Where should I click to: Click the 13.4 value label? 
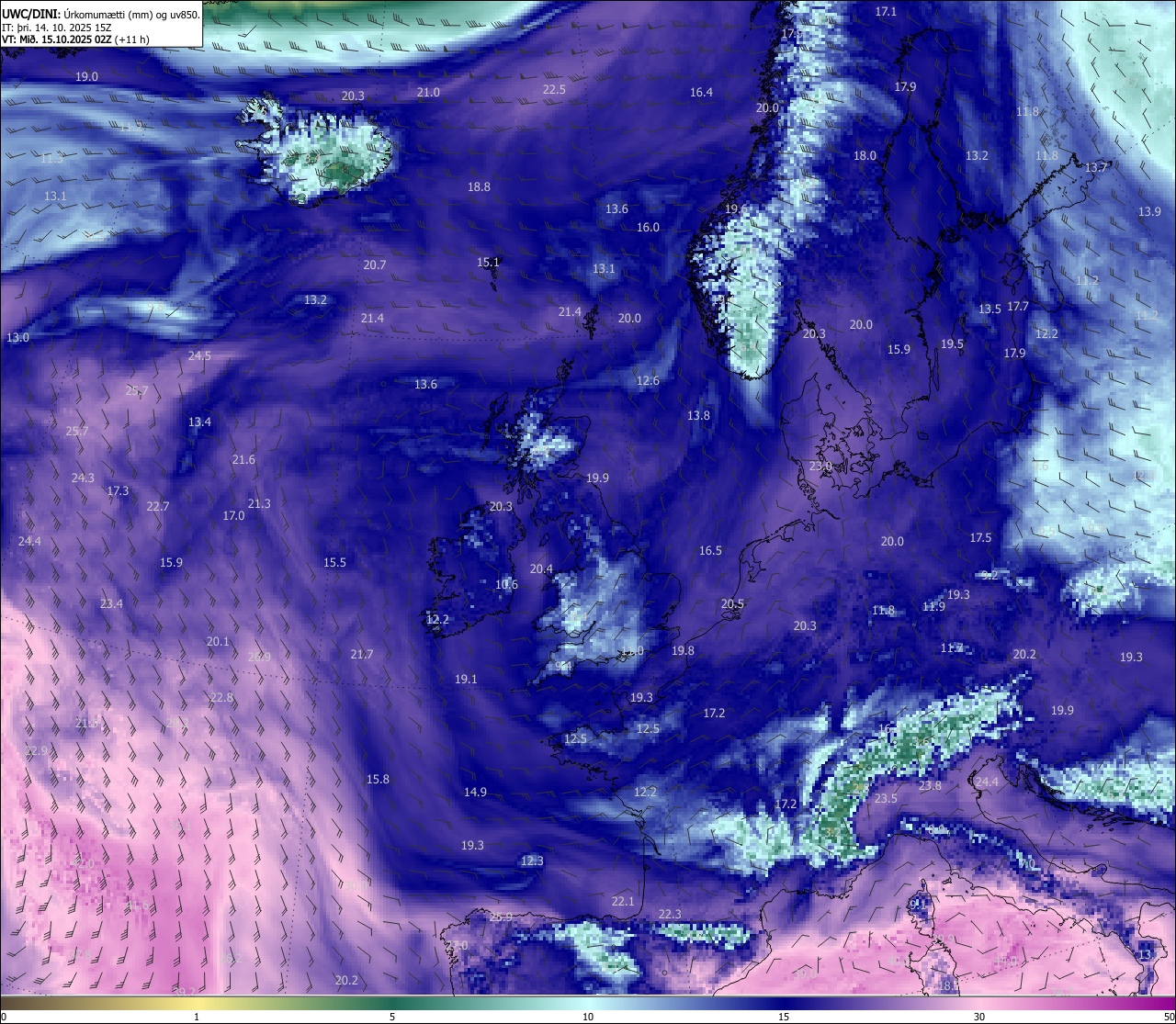tap(199, 422)
